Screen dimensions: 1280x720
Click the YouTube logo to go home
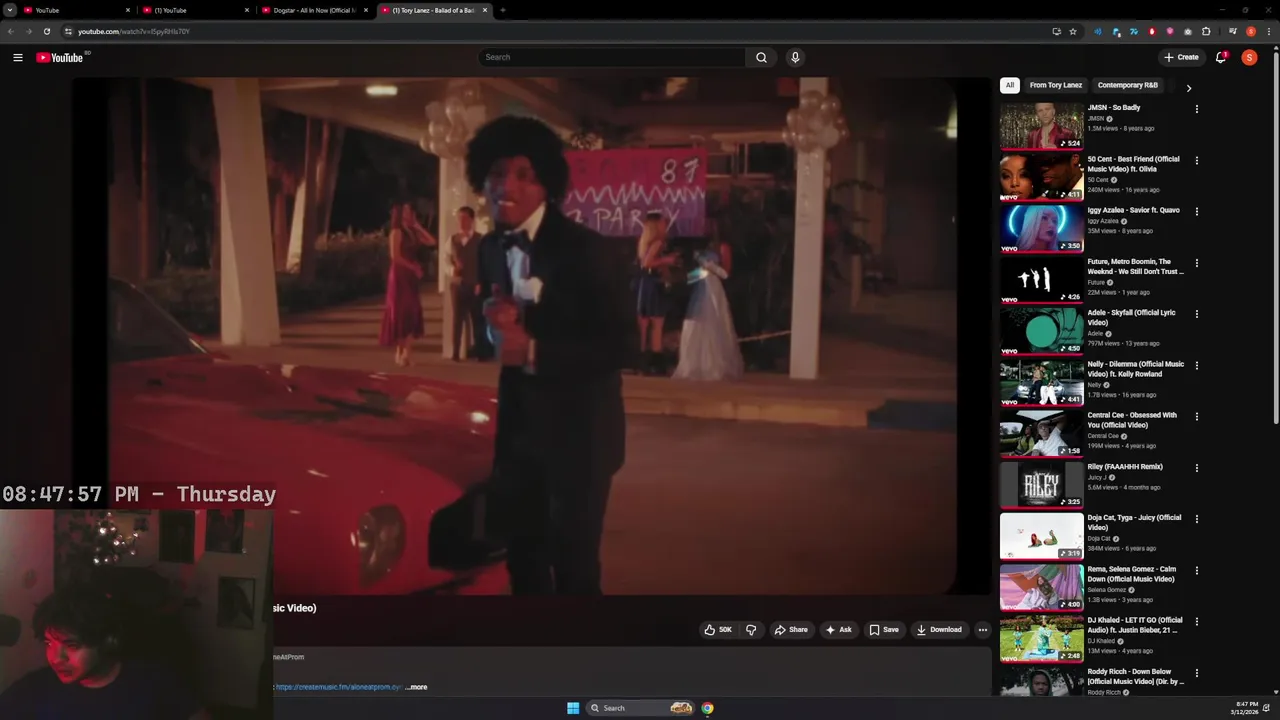click(x=60, y=57)
